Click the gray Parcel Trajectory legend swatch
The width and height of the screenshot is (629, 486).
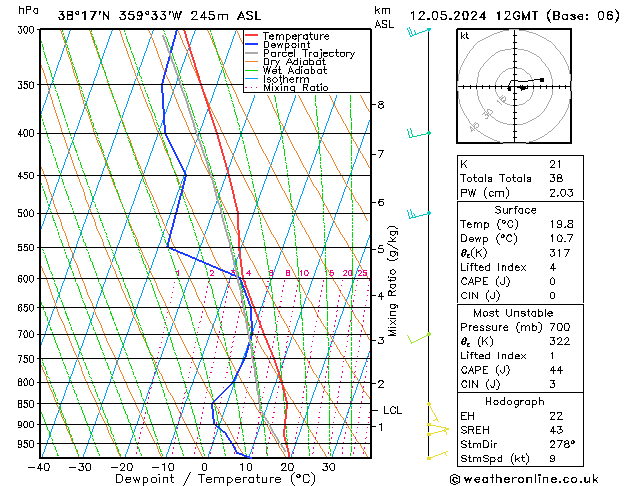pyautogui.click(x=252, y=53)
